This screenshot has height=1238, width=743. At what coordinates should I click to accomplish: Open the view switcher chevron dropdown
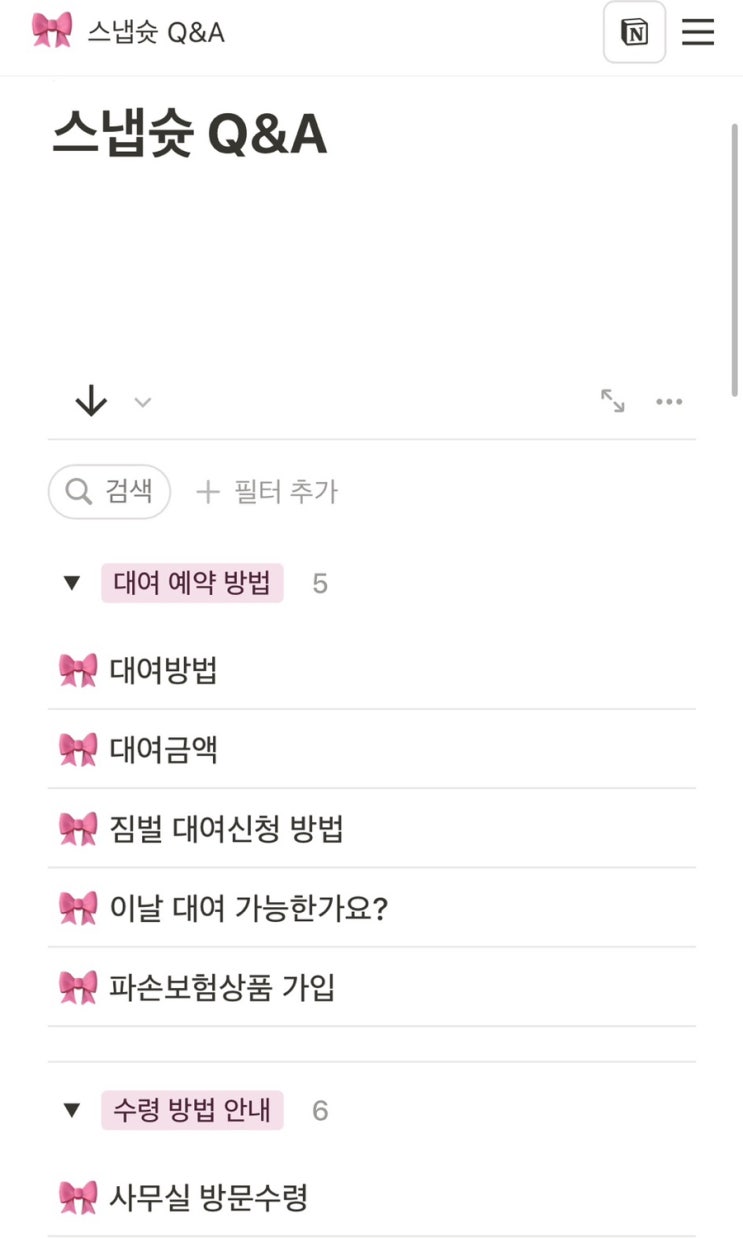[143, 402]
